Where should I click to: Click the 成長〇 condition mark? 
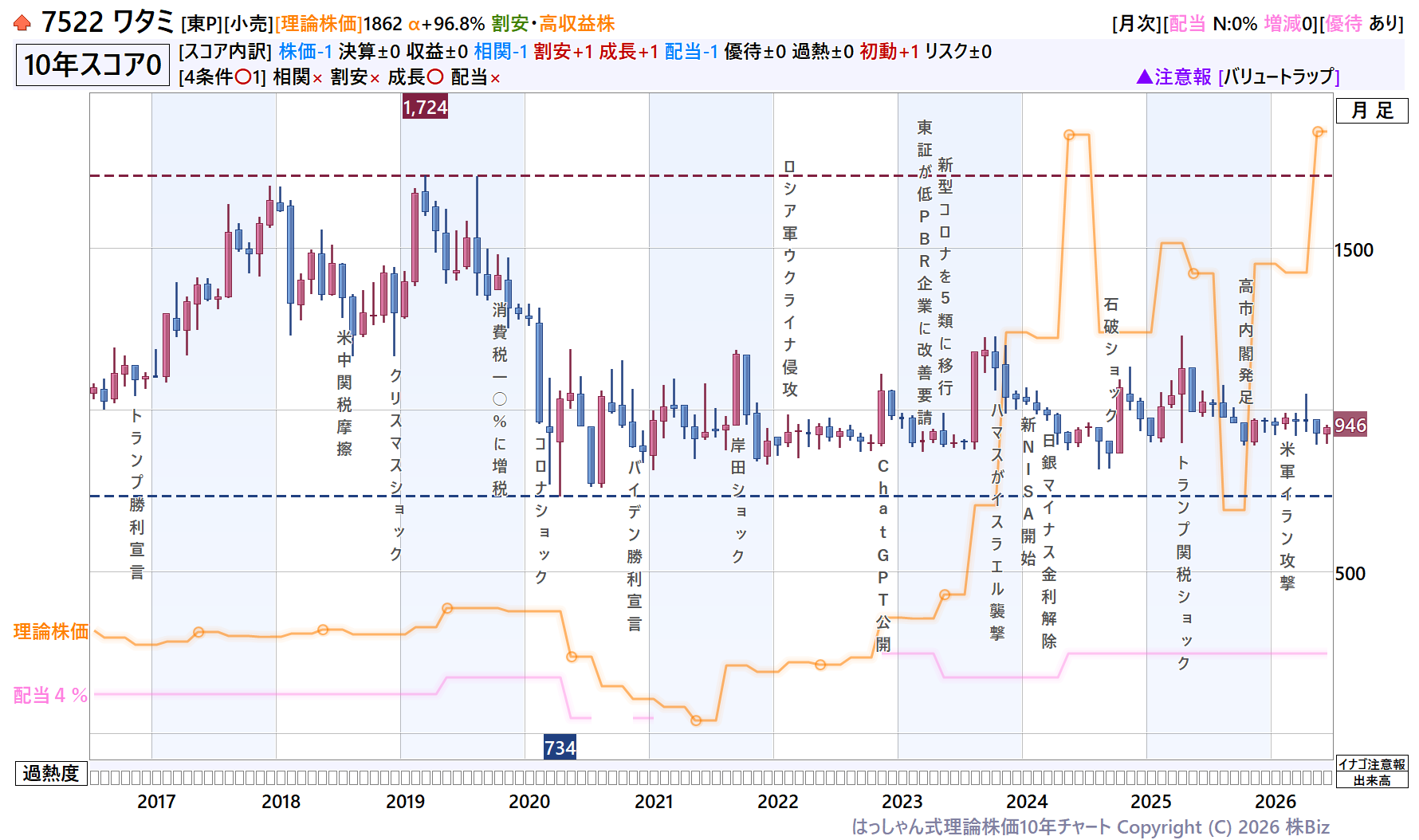pos(415,77)
